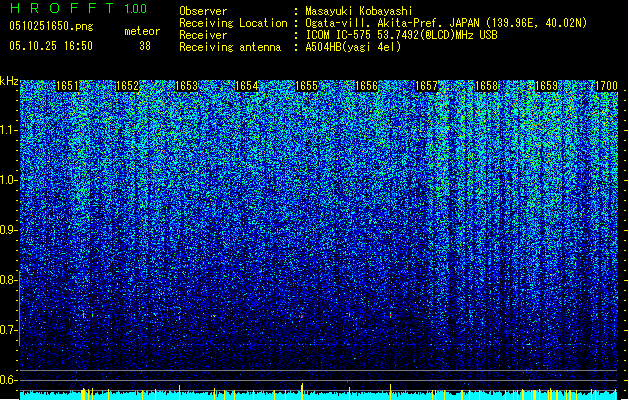629x400 pixels.
Task: Click the 1654 time marker
Action: click(x=246, y=86)
